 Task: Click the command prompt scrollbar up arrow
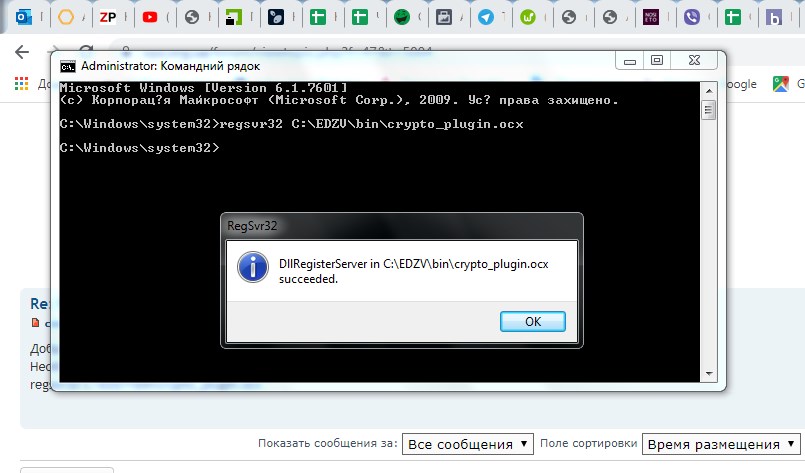[708, 90]
